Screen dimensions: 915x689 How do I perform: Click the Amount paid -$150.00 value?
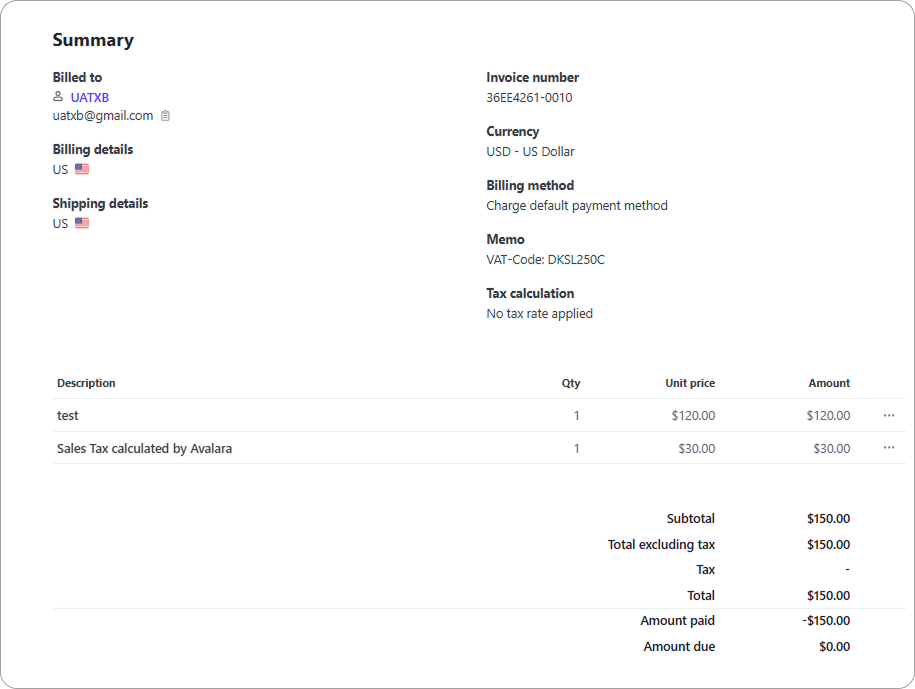coord(826,621)
